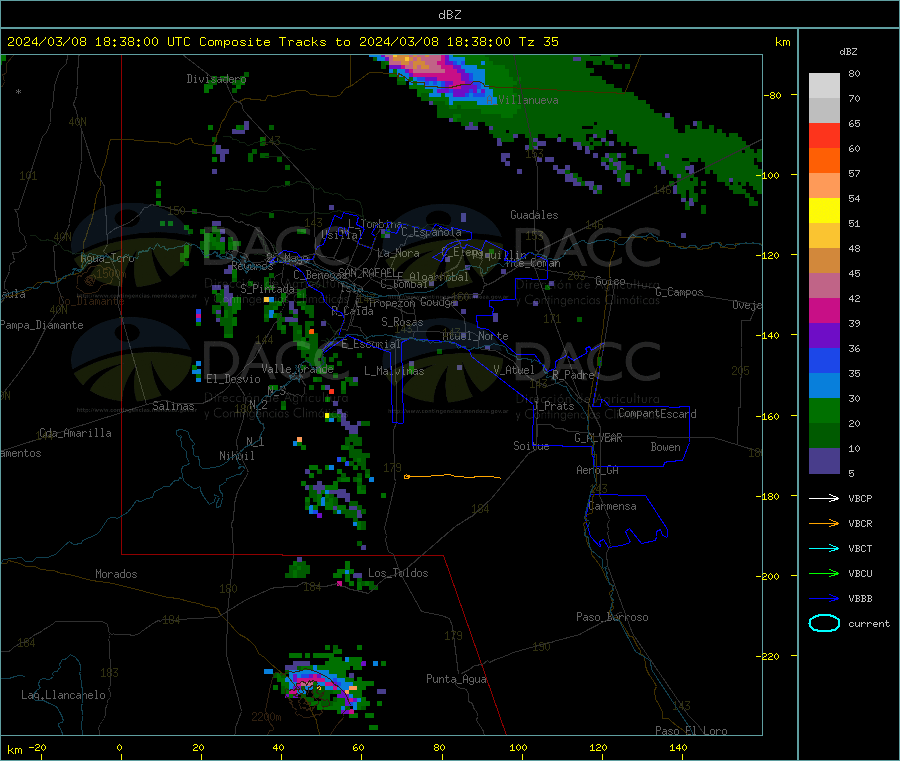900x761 pixels.
Task: Click the 'S_Pintada' map label
Action: click(x=267, y=289)
